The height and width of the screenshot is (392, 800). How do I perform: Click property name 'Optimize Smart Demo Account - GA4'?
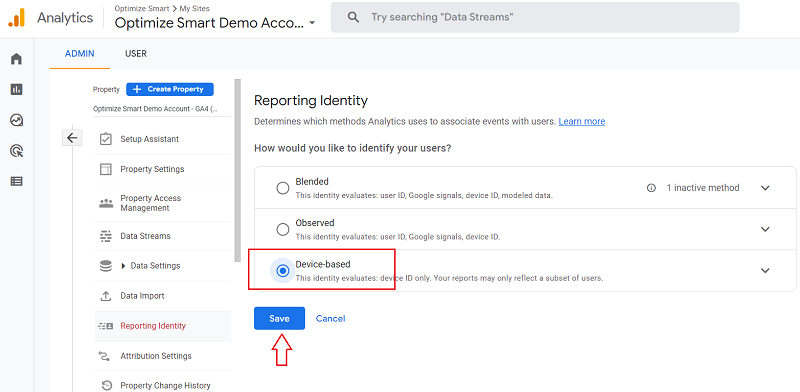156,109
